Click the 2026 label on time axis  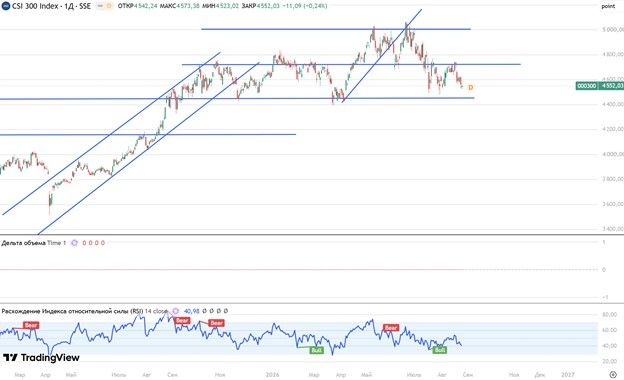[x=273, y=375]
